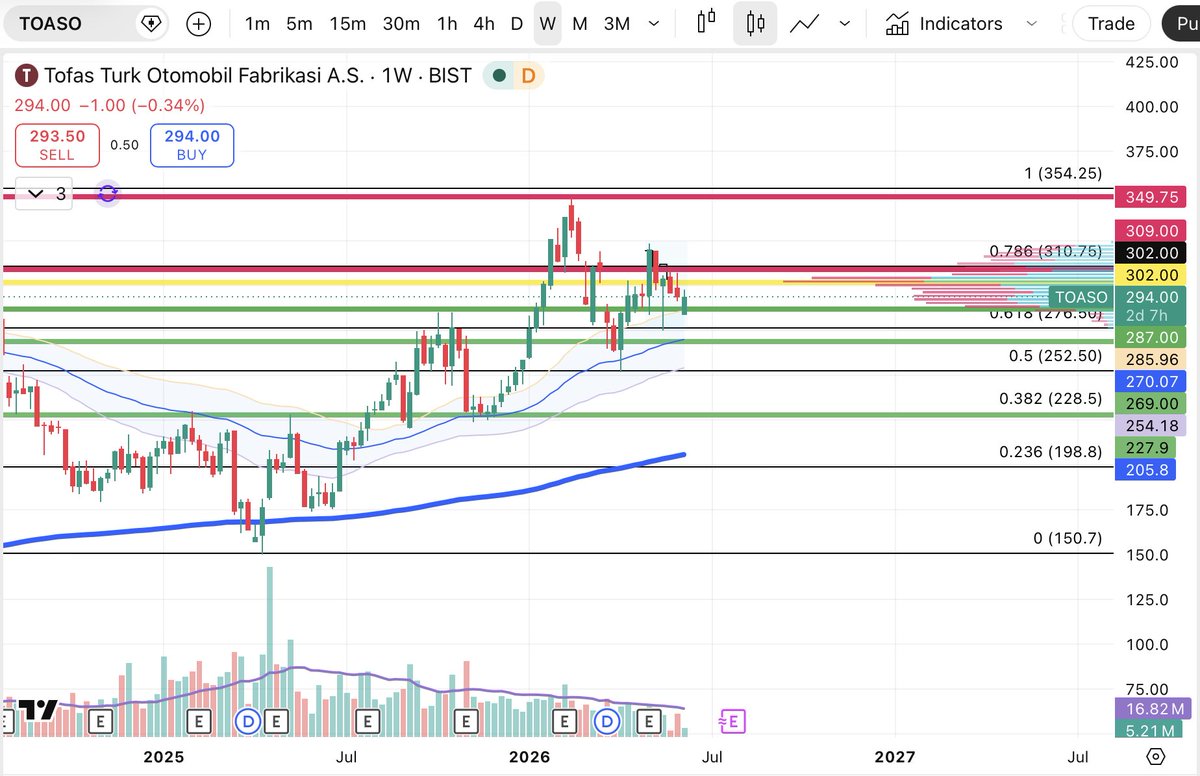
Task: Click the orange D data badge
Action: (x=528, y=75)
